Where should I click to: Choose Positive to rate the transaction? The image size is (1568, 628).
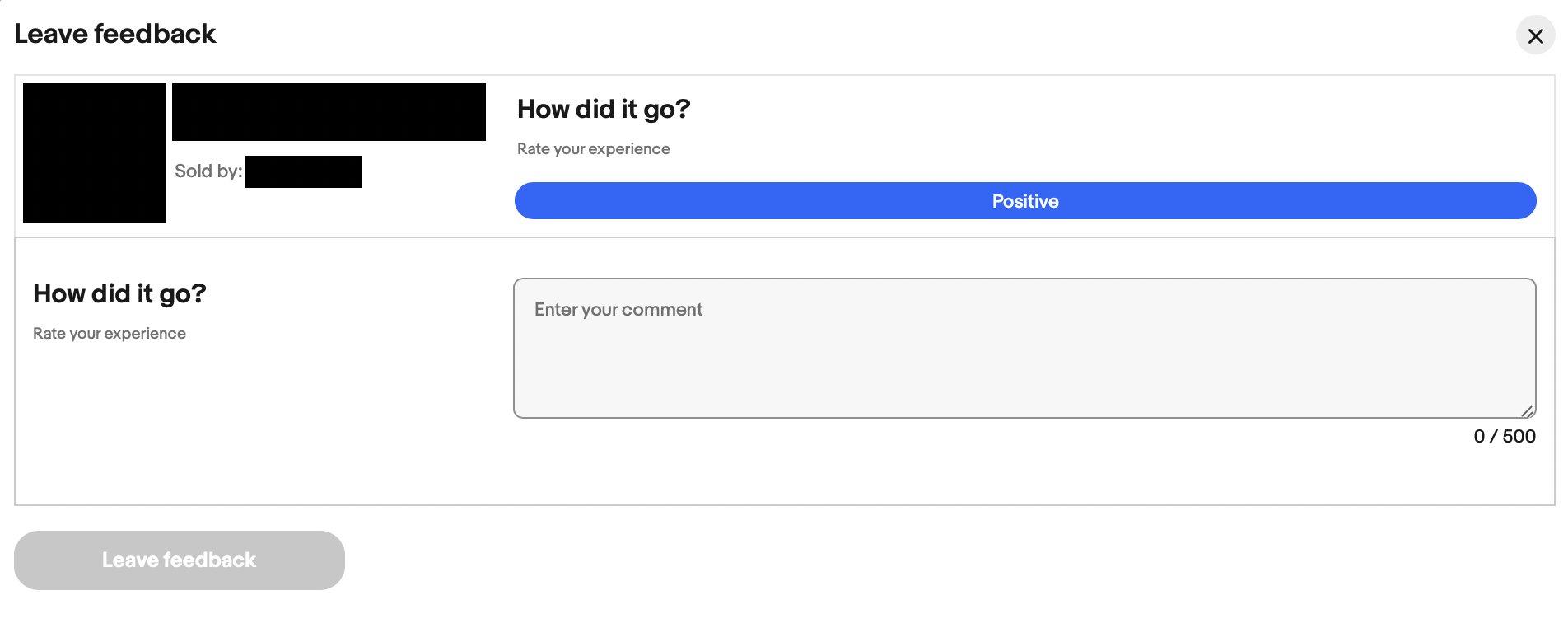click(x=1024, y=200)
